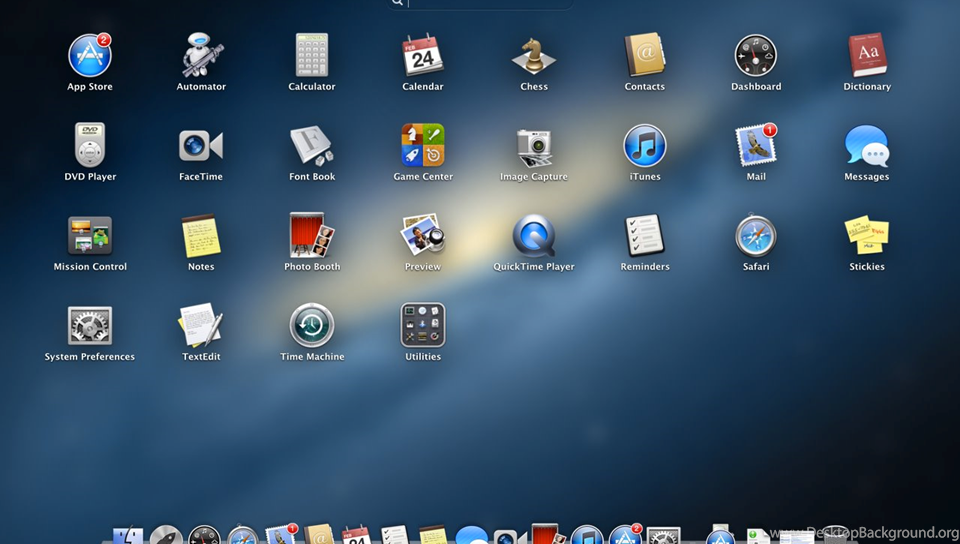Open Messages from the Dock
This screenshot has width=960, height=544.
tap(471, 535)
